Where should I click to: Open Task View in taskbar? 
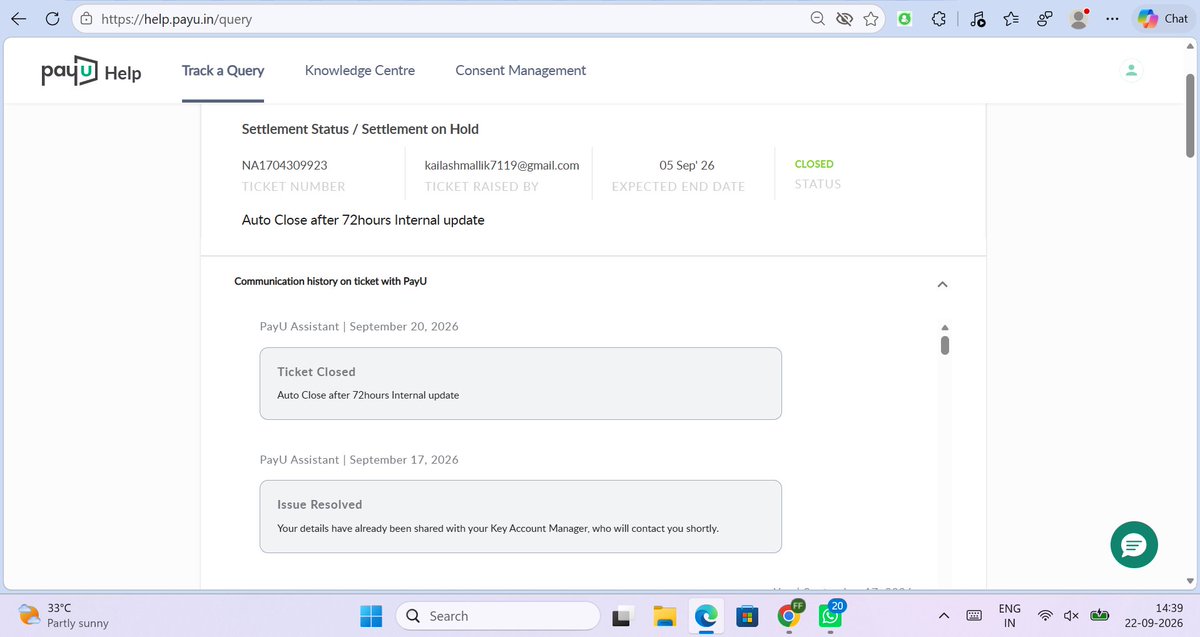pos(623,616)
